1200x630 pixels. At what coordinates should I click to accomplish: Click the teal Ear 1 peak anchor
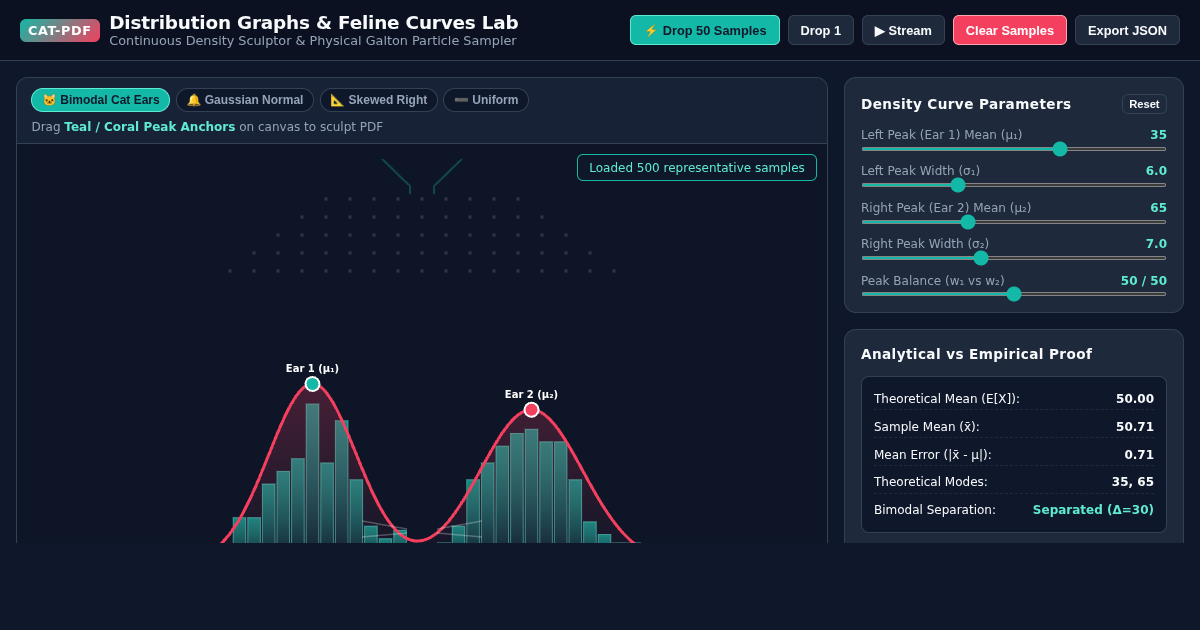point(312,384)
